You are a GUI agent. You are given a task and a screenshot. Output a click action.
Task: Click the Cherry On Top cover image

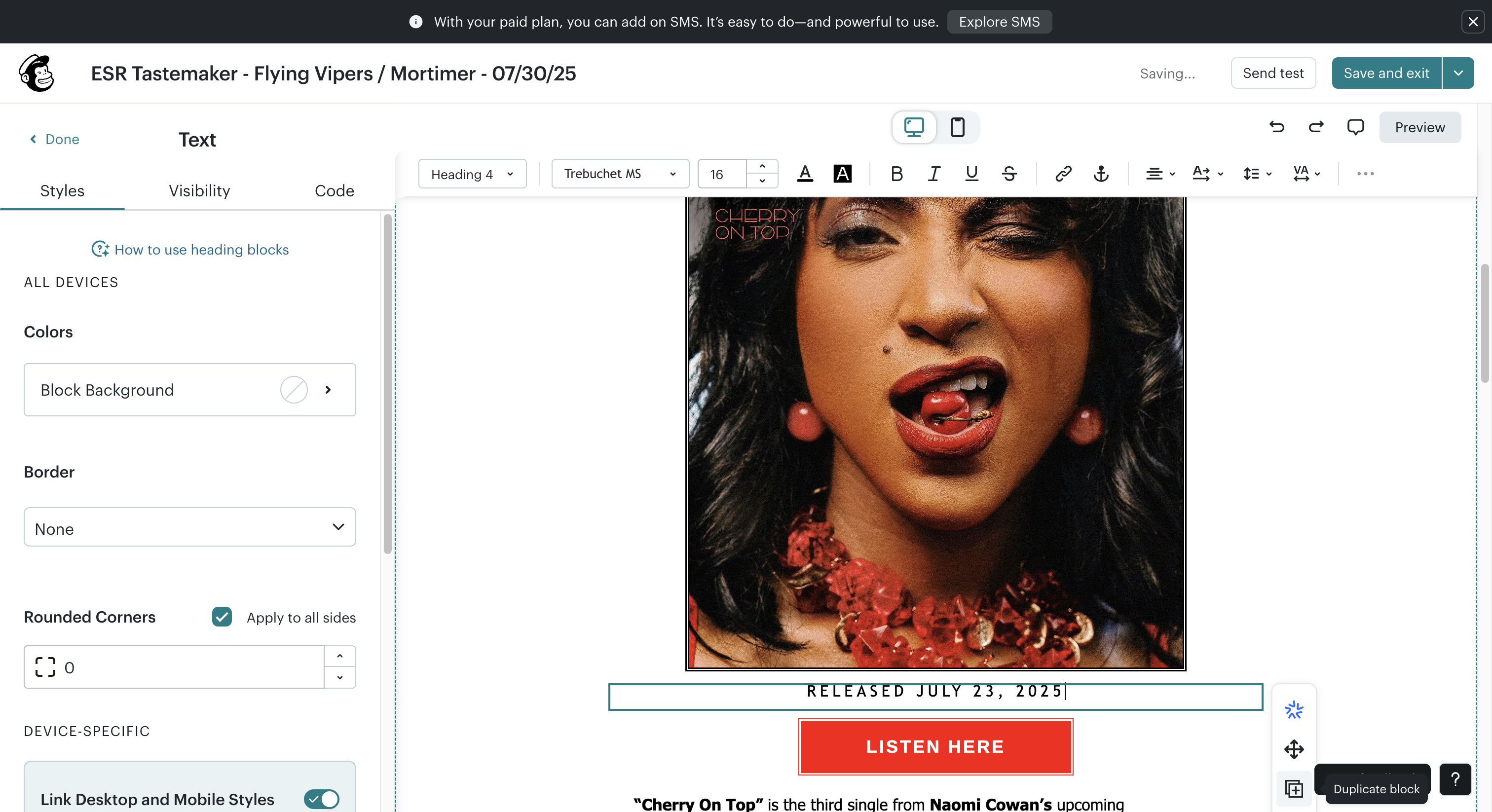click(x=935, y=433)
